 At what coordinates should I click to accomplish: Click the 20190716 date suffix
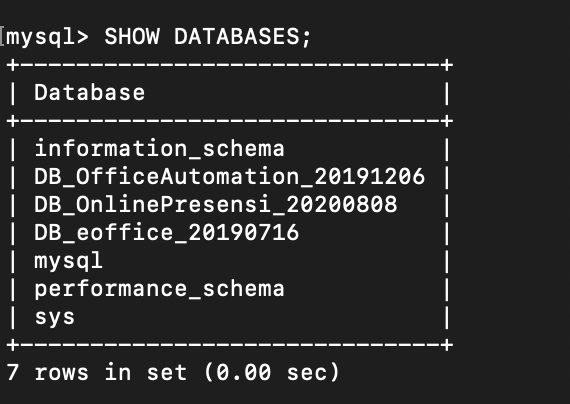point(244,232)
